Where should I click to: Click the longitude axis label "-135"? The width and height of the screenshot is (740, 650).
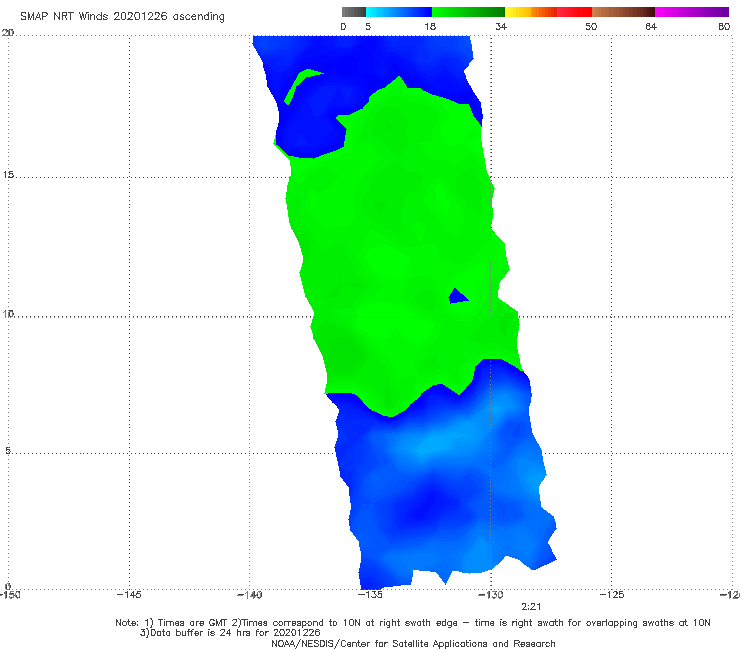coord(370,594)
